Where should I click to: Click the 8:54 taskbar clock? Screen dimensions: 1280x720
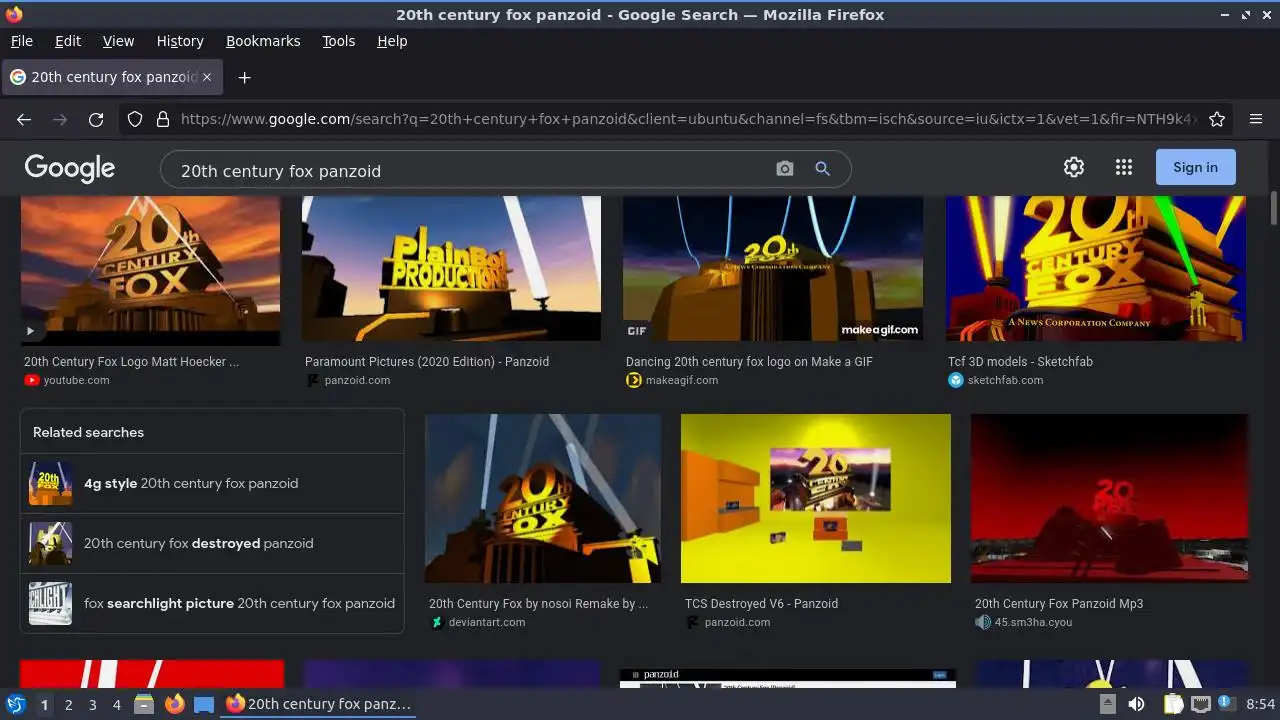(x=1260, y=705)
